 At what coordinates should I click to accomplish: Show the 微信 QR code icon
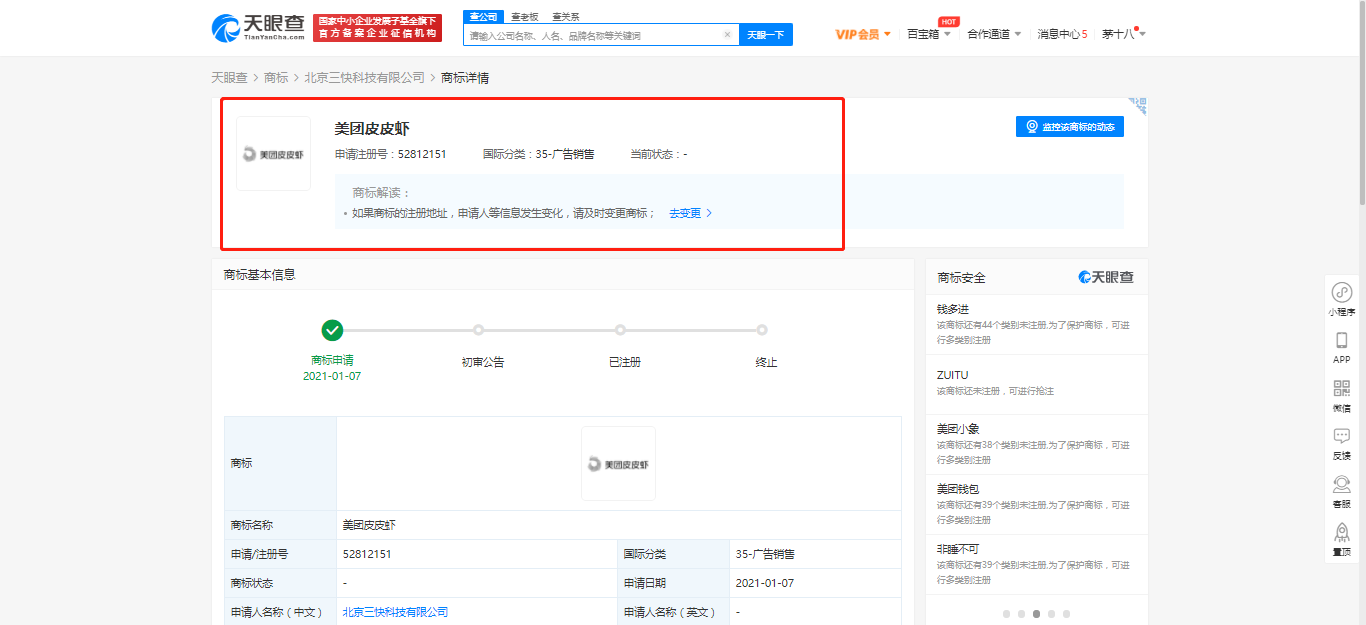(x=1341, y=389)
